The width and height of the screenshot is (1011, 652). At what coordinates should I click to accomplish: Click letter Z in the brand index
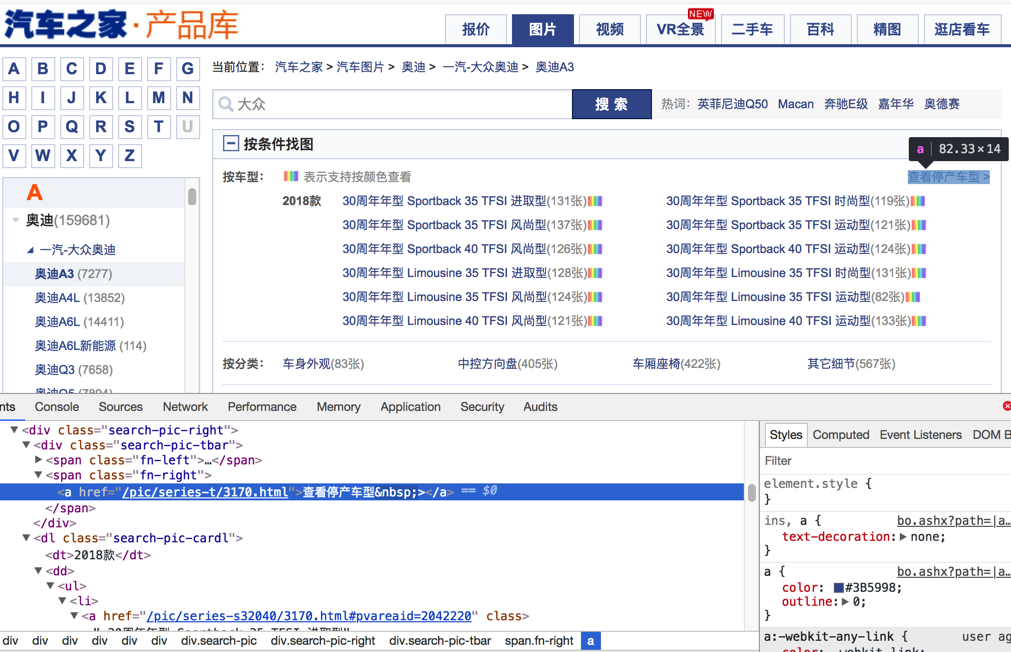tap(130, 155)
